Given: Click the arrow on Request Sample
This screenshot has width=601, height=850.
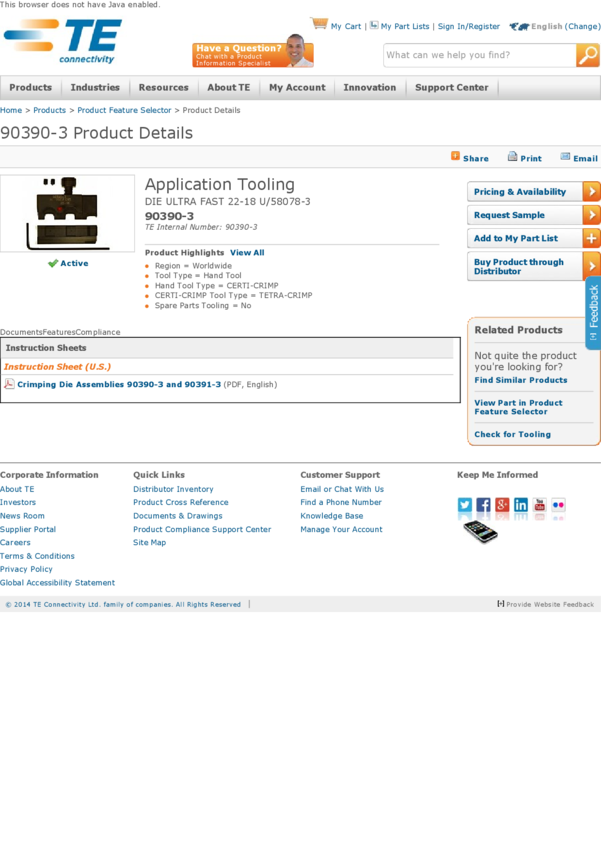Looking at the screenshot, I should tap(591, 215).
